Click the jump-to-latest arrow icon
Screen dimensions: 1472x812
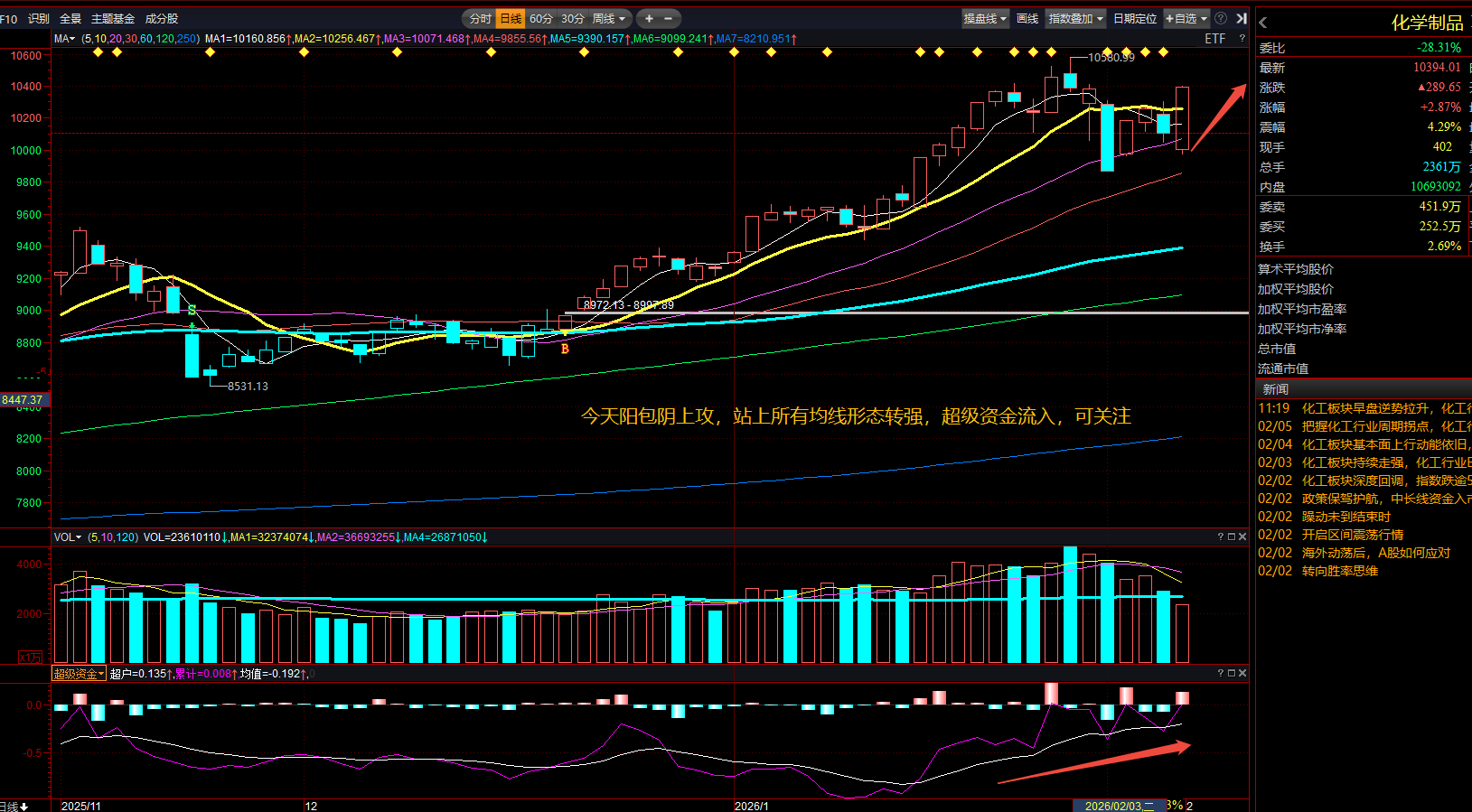pos(1242,18)
